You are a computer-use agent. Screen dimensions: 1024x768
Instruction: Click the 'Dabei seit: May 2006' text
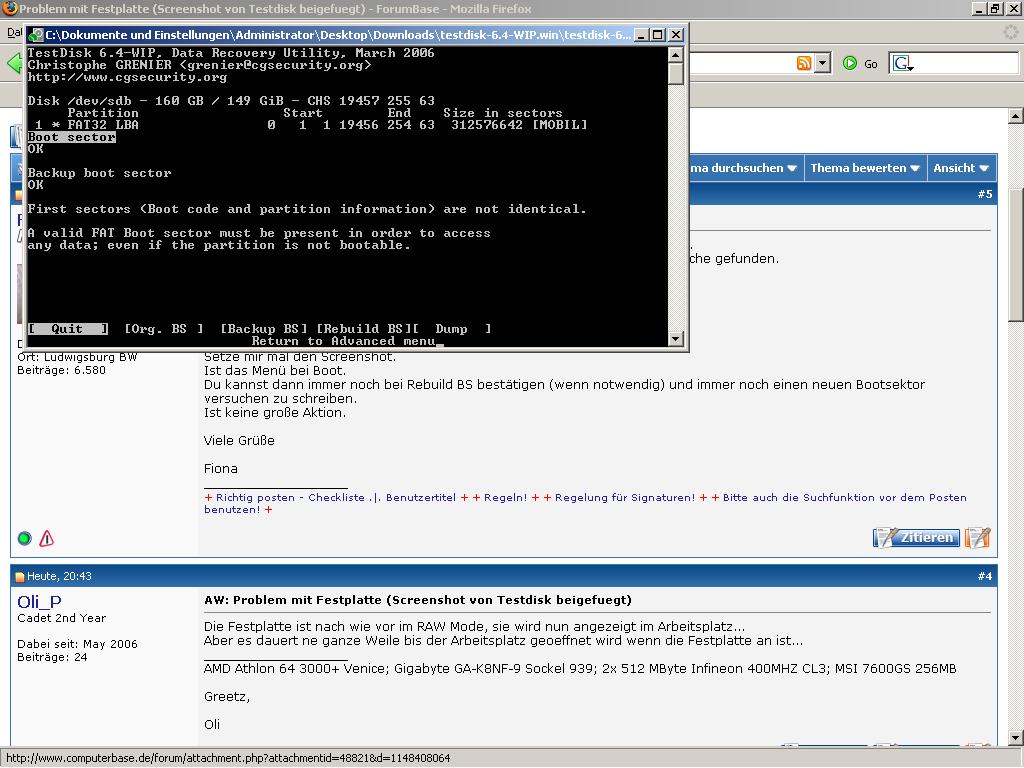(x=77, y=644)
